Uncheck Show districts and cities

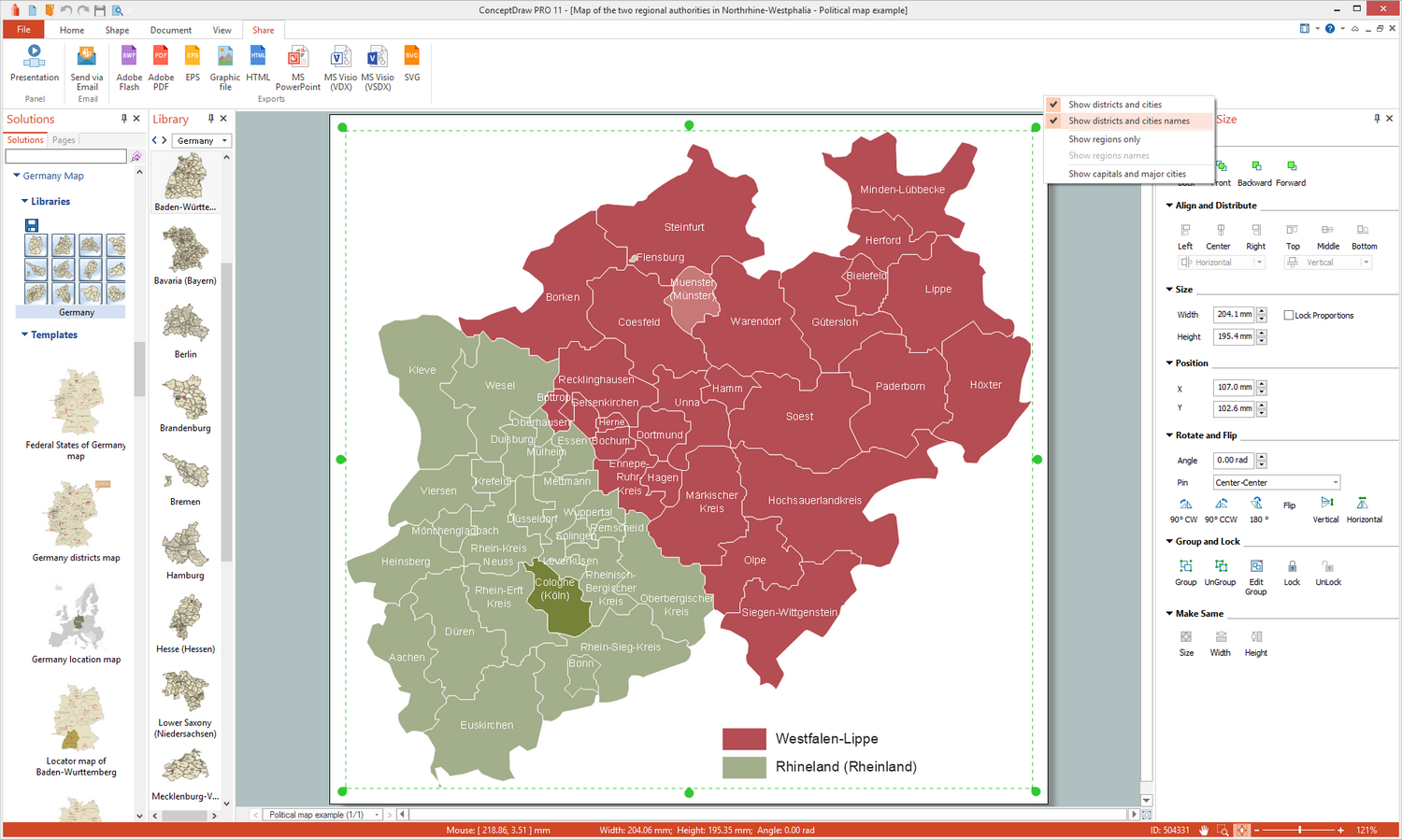(x=1129, y=105)
